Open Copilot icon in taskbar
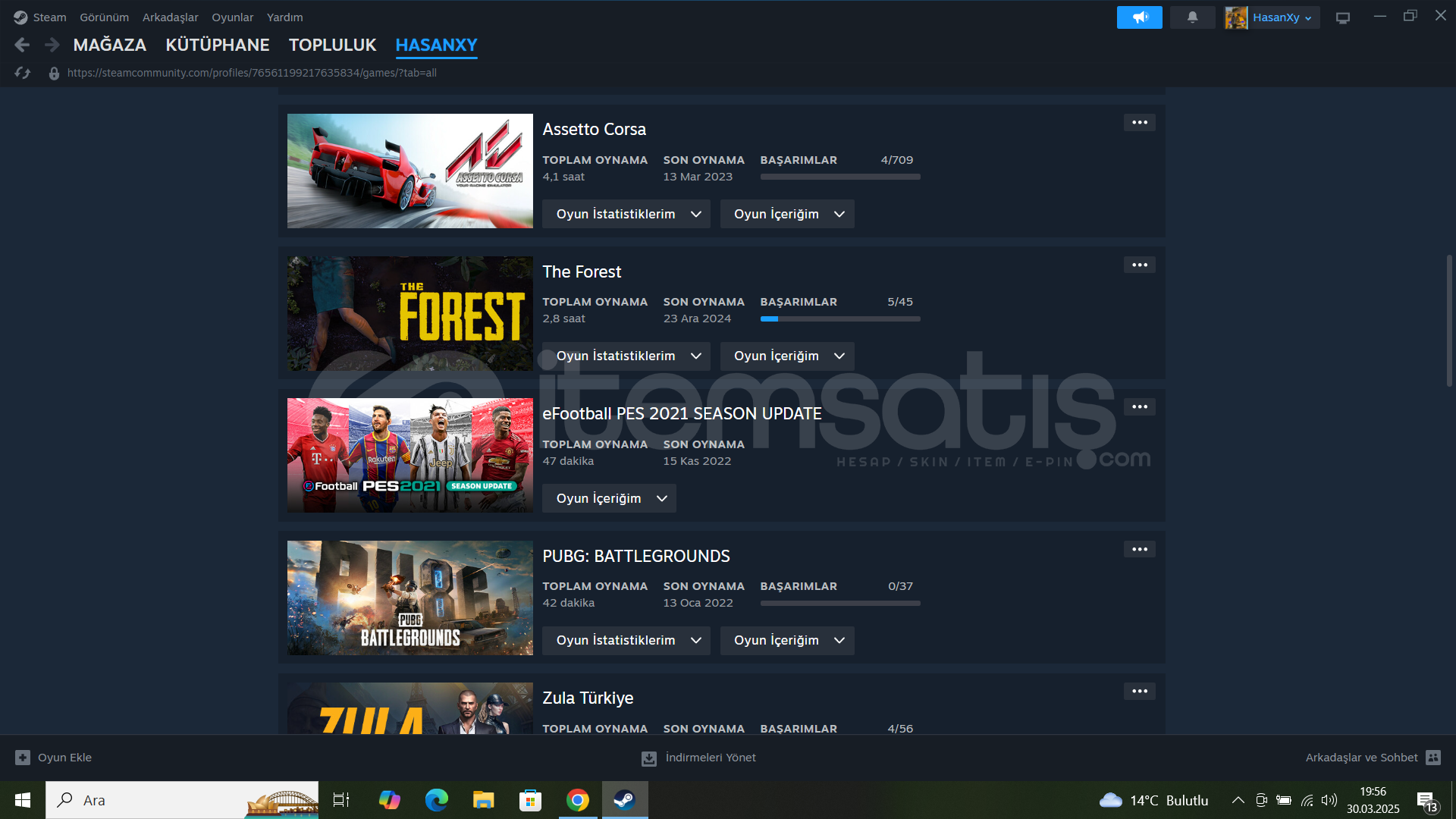Viewport: 1456px width, 819px height. tap(389, 800)
